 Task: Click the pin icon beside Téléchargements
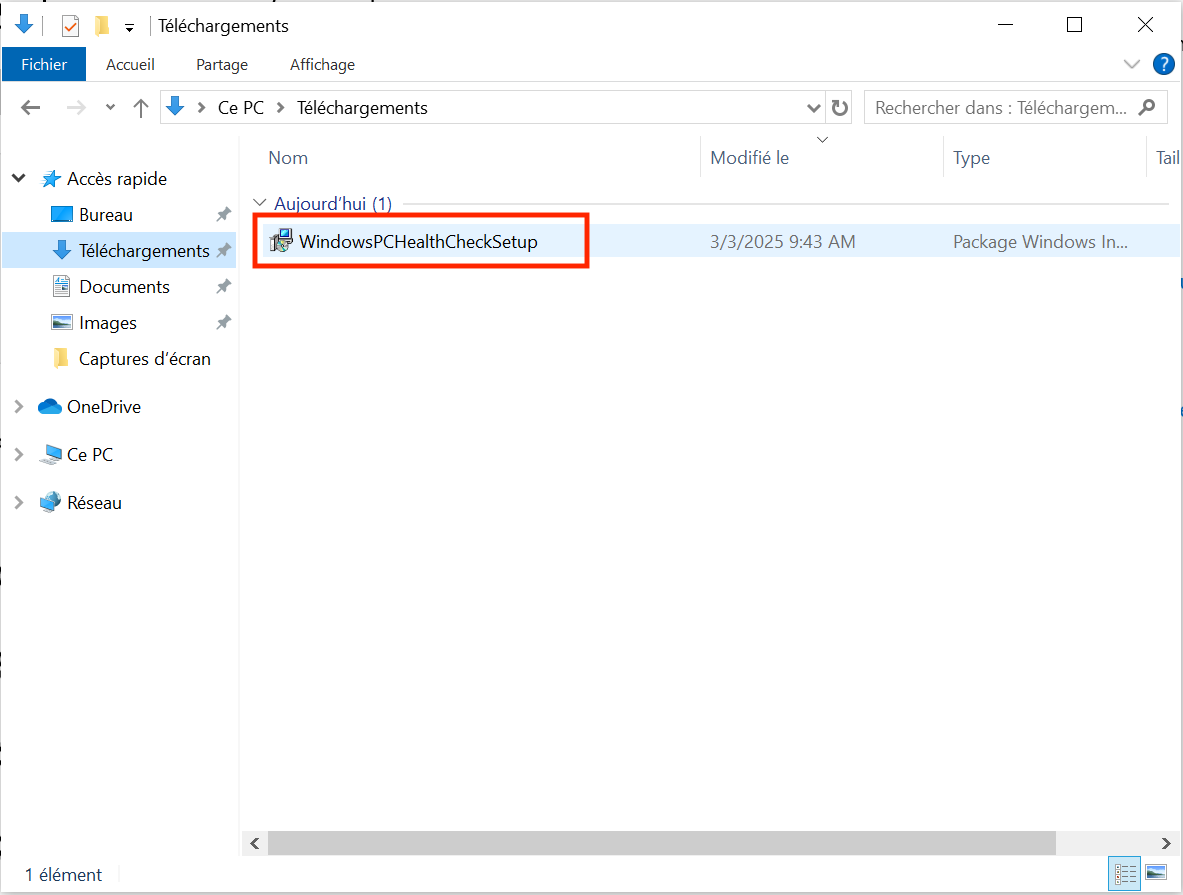[x=223, y=251]
